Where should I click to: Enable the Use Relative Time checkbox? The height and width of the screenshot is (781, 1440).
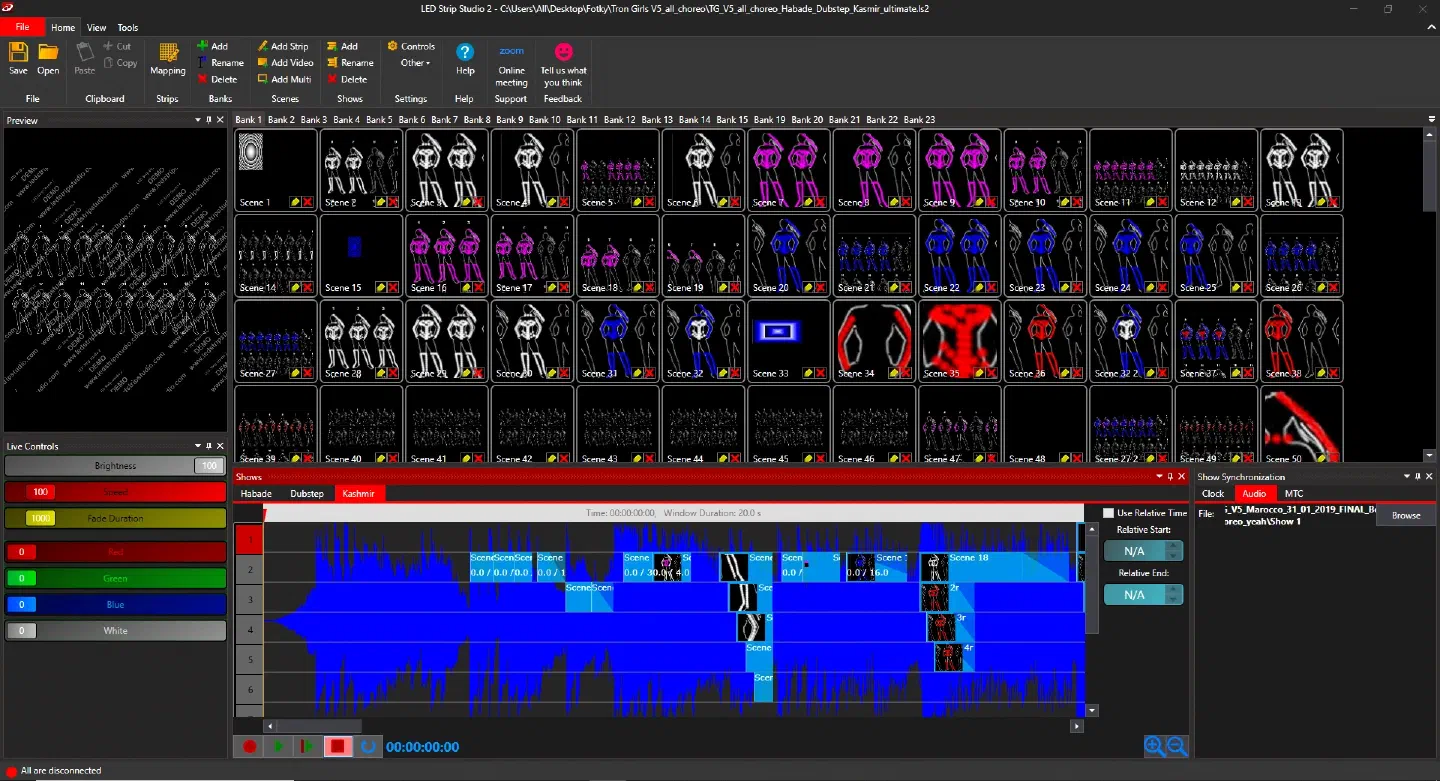coord(1108,513)
